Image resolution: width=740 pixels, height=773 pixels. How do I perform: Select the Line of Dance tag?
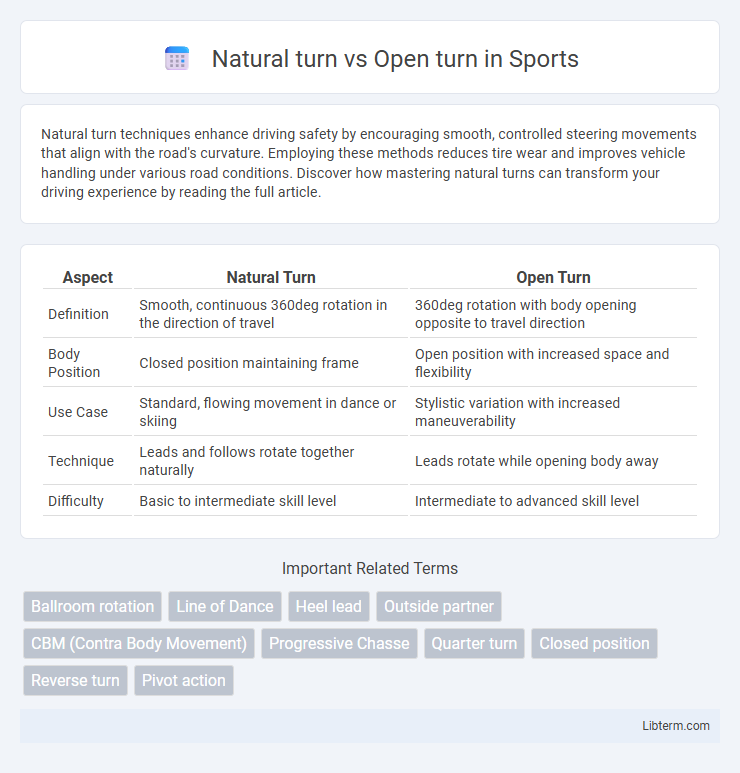click(x=225, y=606)
